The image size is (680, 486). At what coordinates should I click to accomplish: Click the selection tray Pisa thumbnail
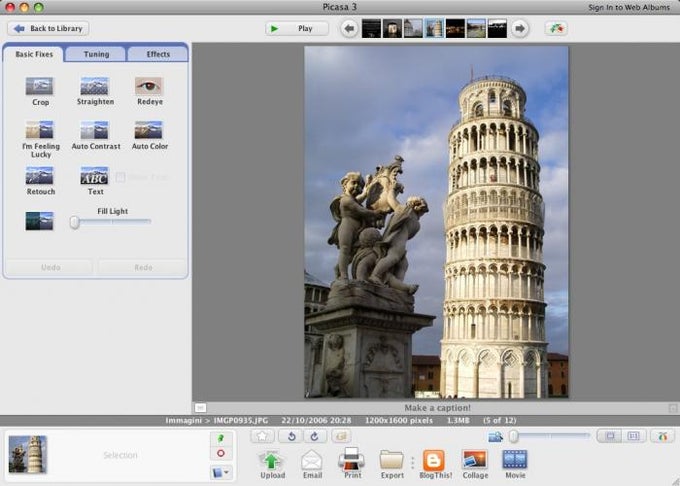27,454
